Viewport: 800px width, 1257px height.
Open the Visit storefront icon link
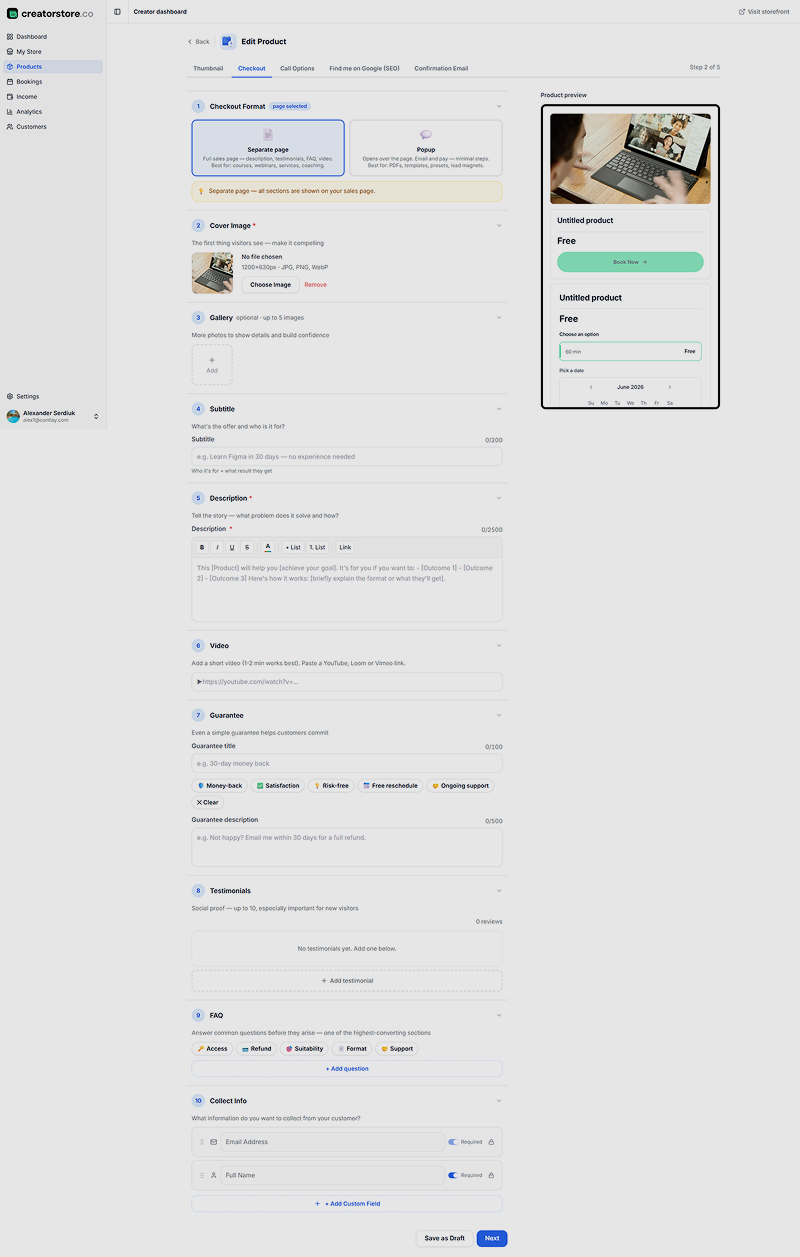(742, 12)
